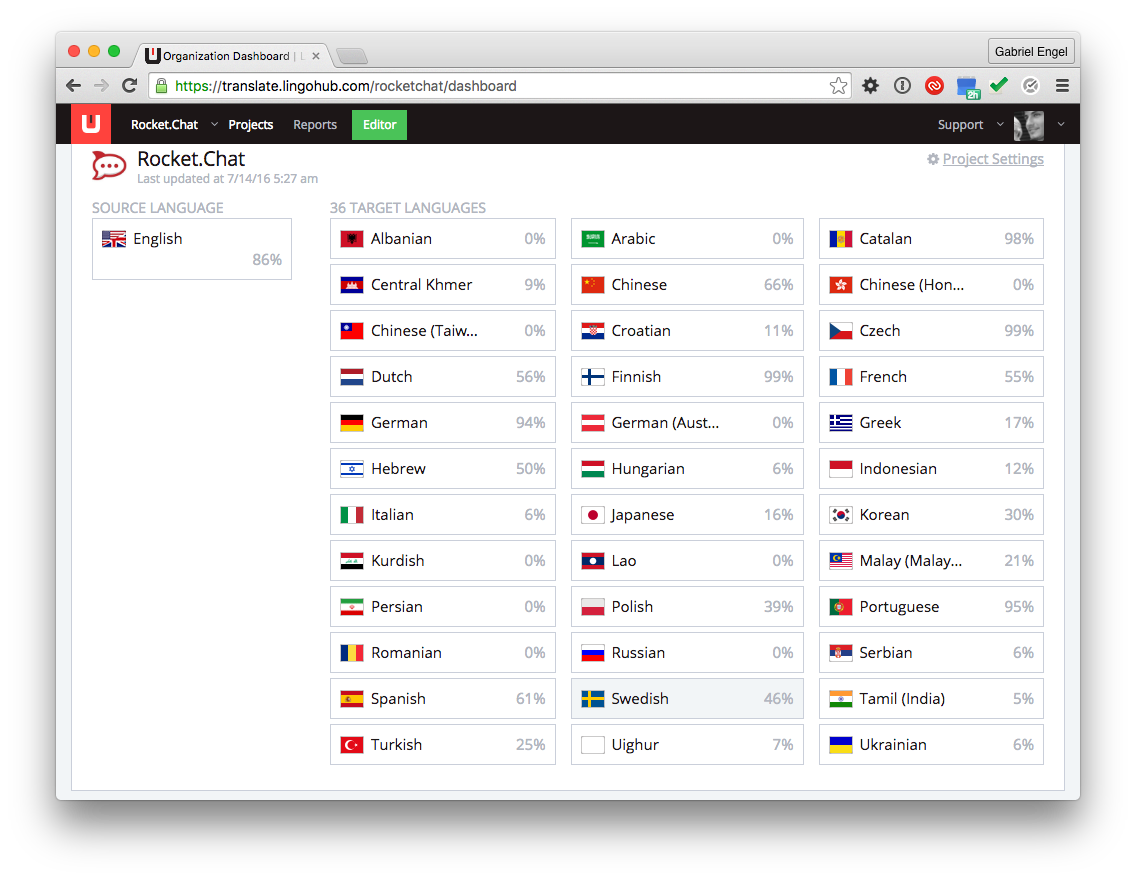Click the Rocket.Chat project title
Image resolution: width=1136 pixels, height=880 pixels.
pos(191,159)
